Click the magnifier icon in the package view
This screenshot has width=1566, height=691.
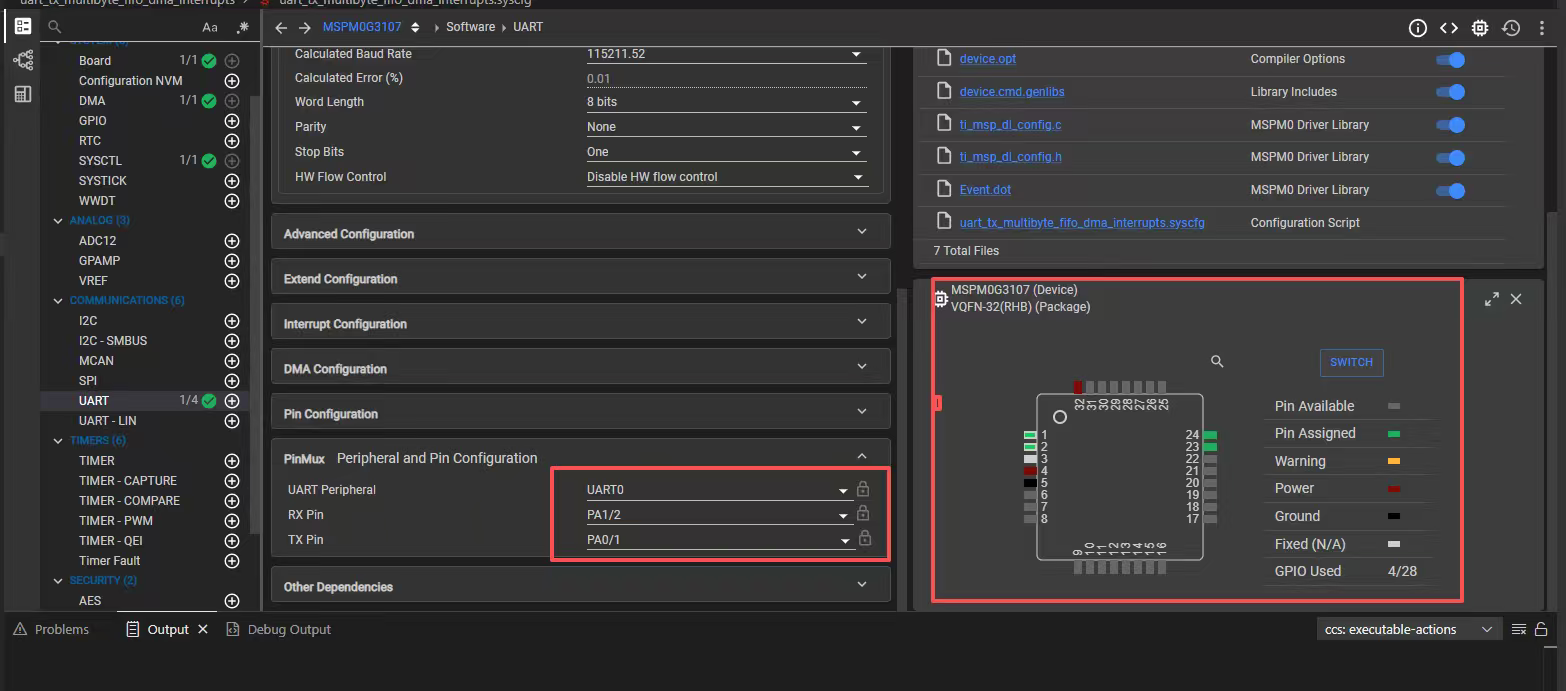click(x=1217, y=361)
